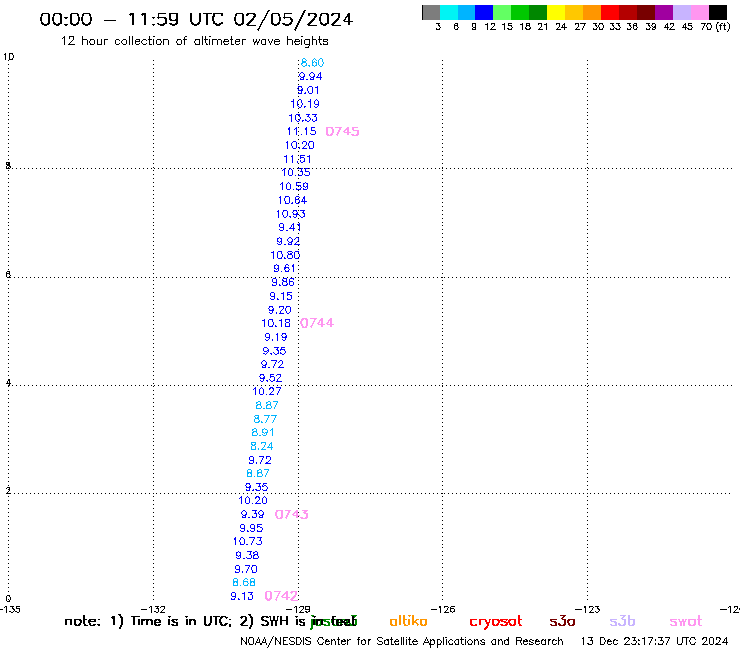Select the 9.95 wave height value
Image resolution: width=740 pixels, height=650 pixels.
(251, 528)
